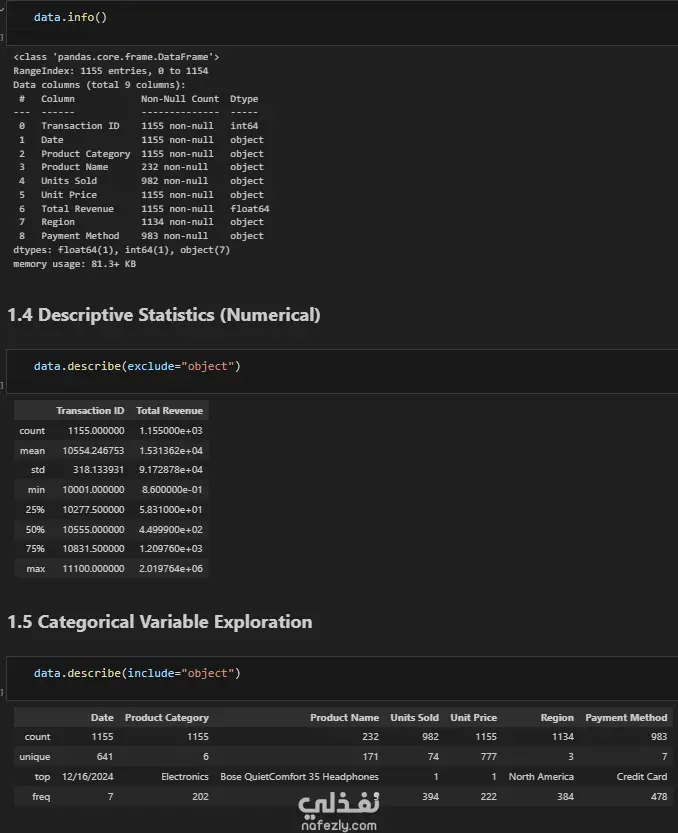Click the "mean" row label in numerical table
Screen dimensions: 678x833
(x=32, y=451)
